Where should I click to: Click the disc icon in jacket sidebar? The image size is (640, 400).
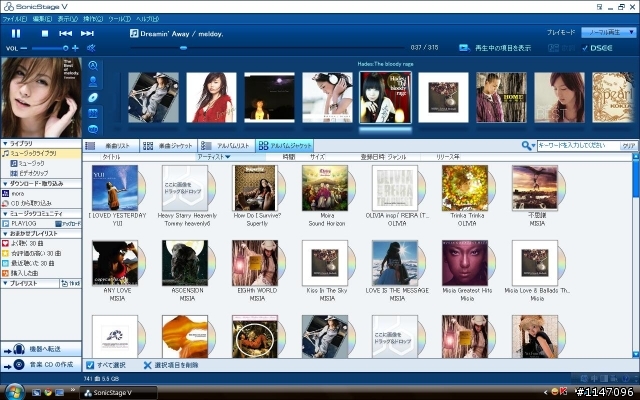(93, 98)
